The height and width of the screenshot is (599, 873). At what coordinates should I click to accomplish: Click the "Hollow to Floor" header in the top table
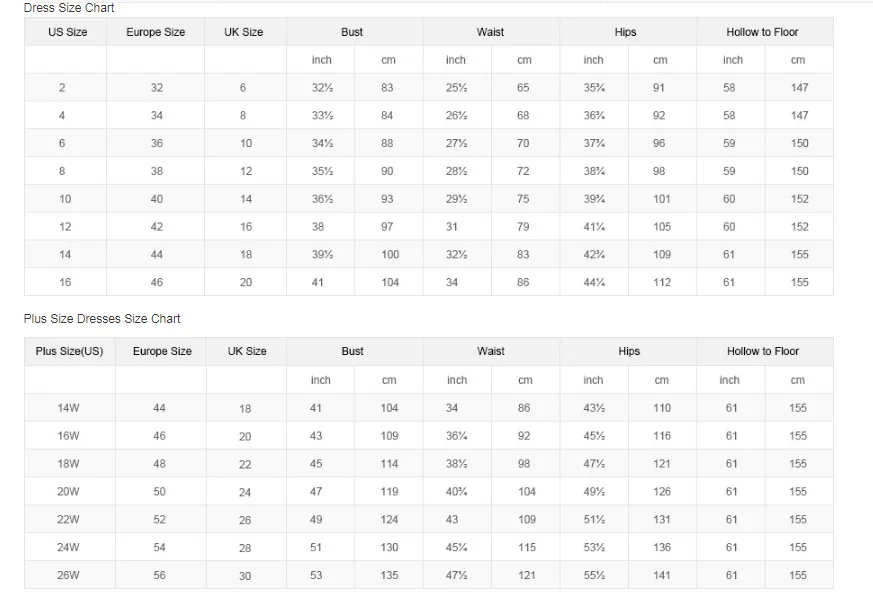[x=762, y=32]
